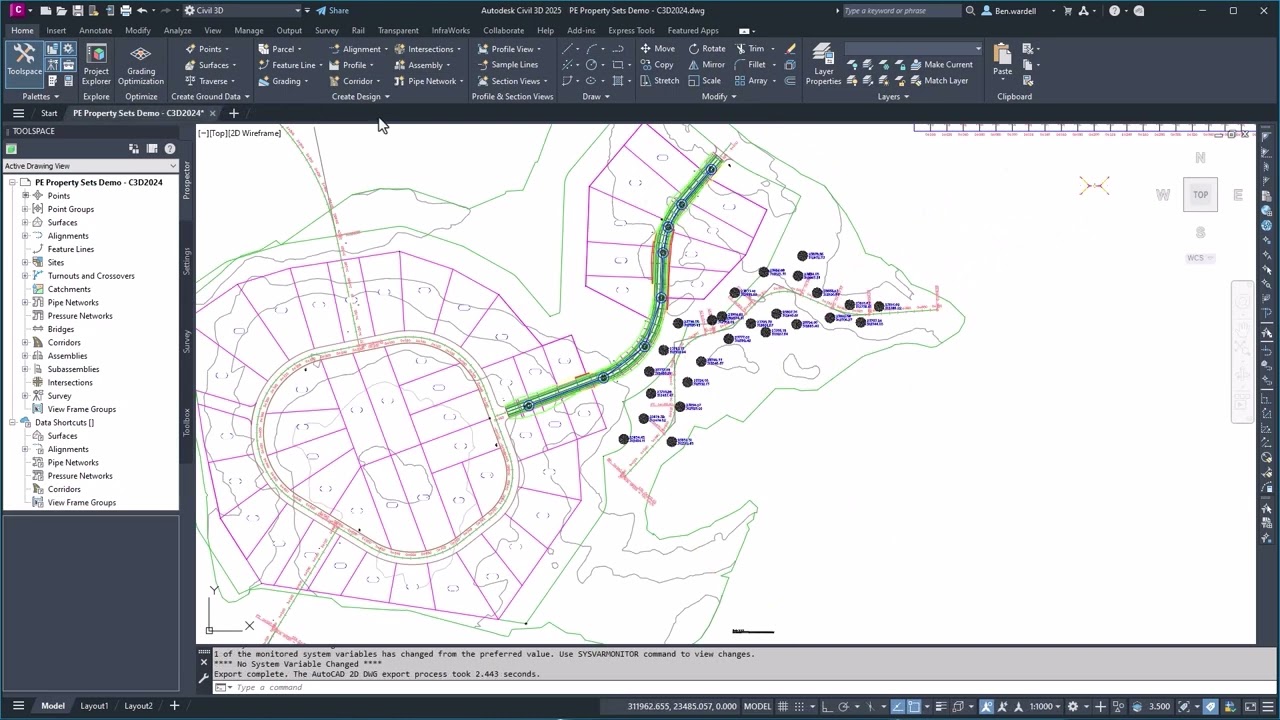This screenshot has height=720, width=1280.
Task: Click the Help question mark icon
Action: point(1114,11)
